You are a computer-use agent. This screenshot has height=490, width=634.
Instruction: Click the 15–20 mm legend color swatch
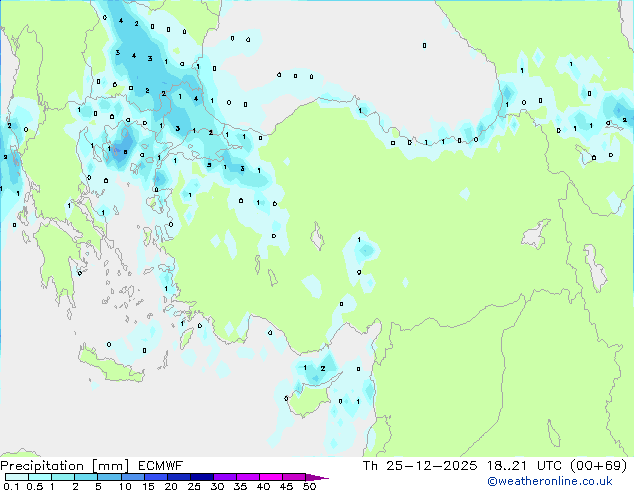pyautogui.click(x=155, y=477)
